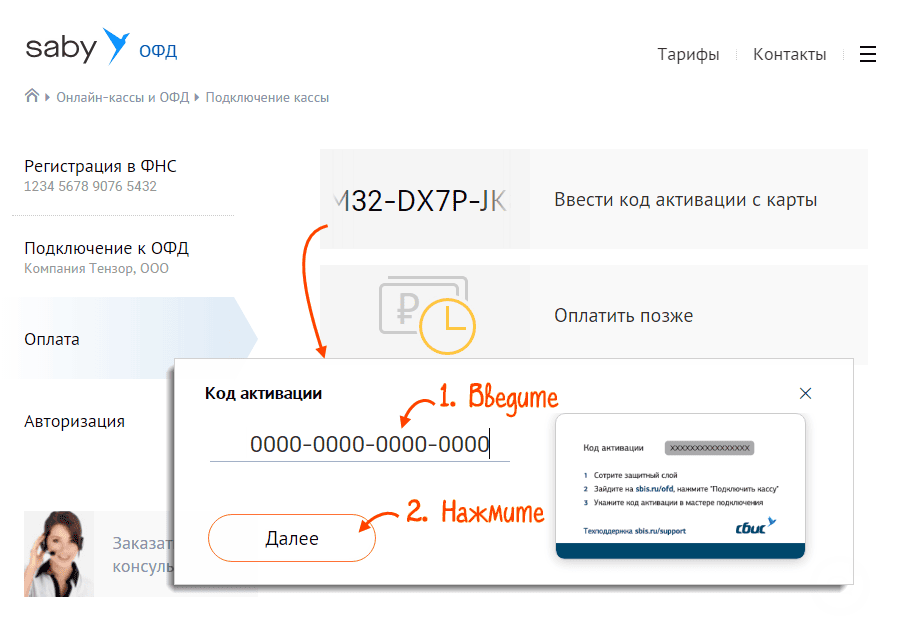Open Контакты page
The height and width of the screenshot is (630, 900).
789,54
